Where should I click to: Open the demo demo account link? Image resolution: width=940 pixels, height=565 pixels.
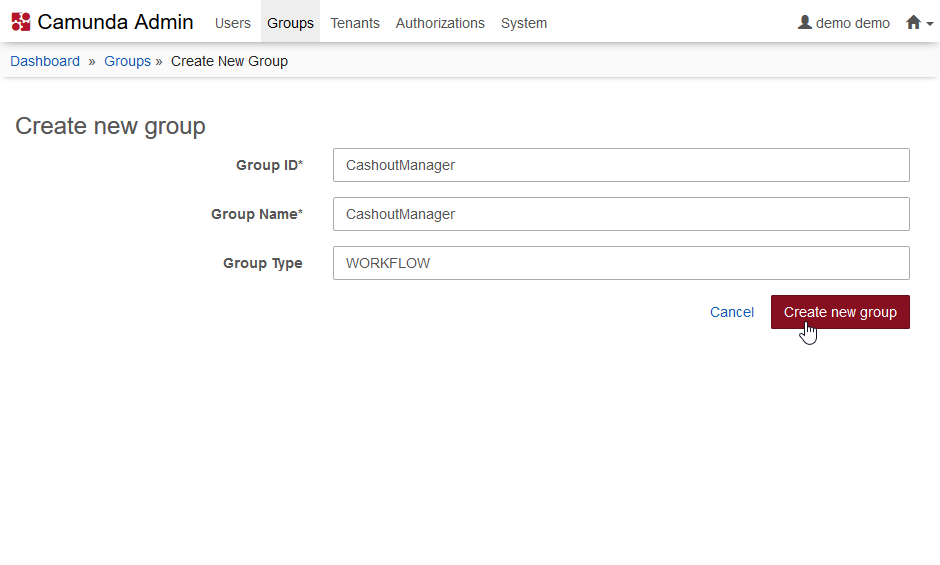click(x=852, y=23)
